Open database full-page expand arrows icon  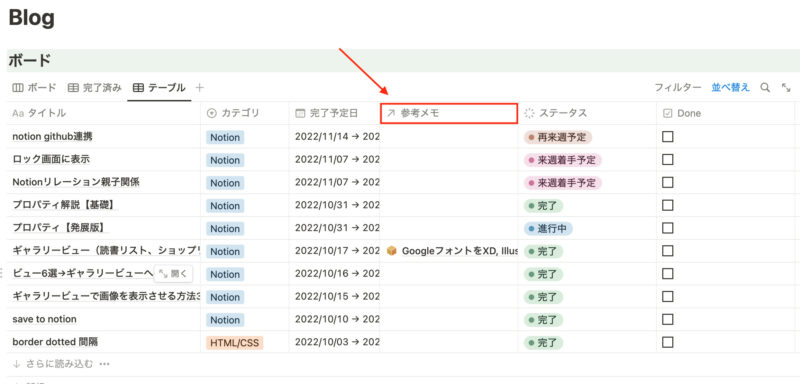pyautogui.click(x=786, y=88)
